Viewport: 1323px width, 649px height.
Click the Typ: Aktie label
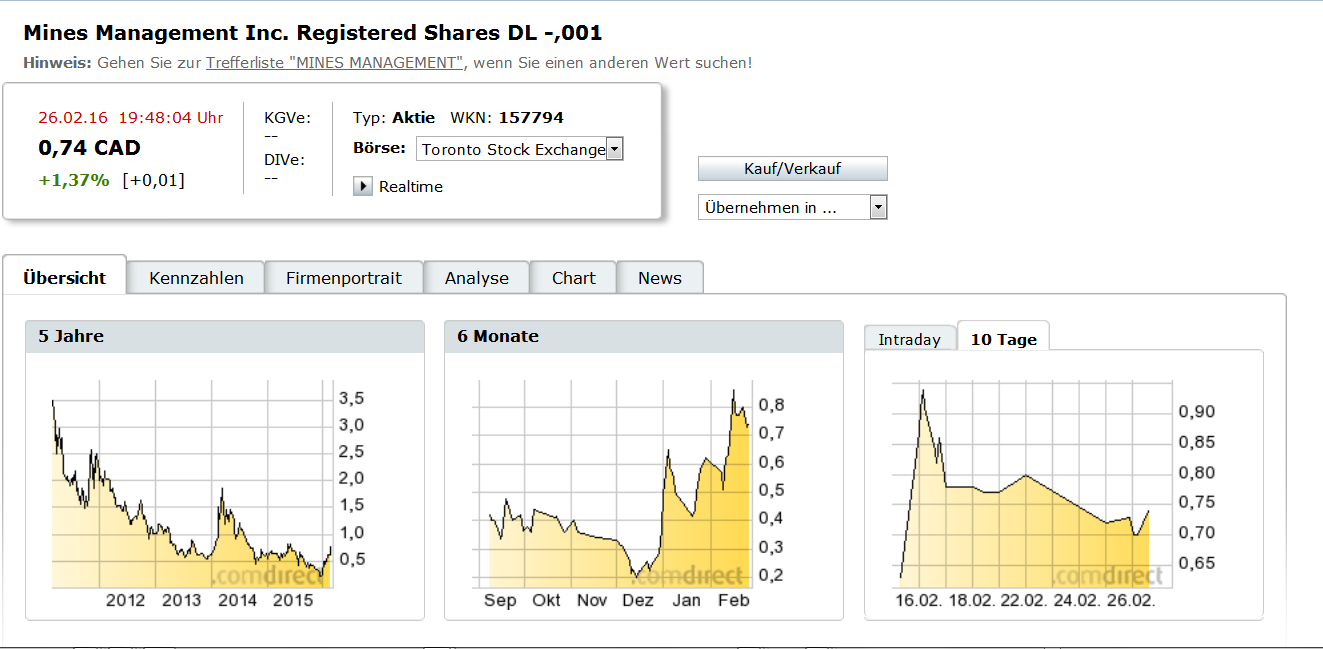(x=394, y=118)
